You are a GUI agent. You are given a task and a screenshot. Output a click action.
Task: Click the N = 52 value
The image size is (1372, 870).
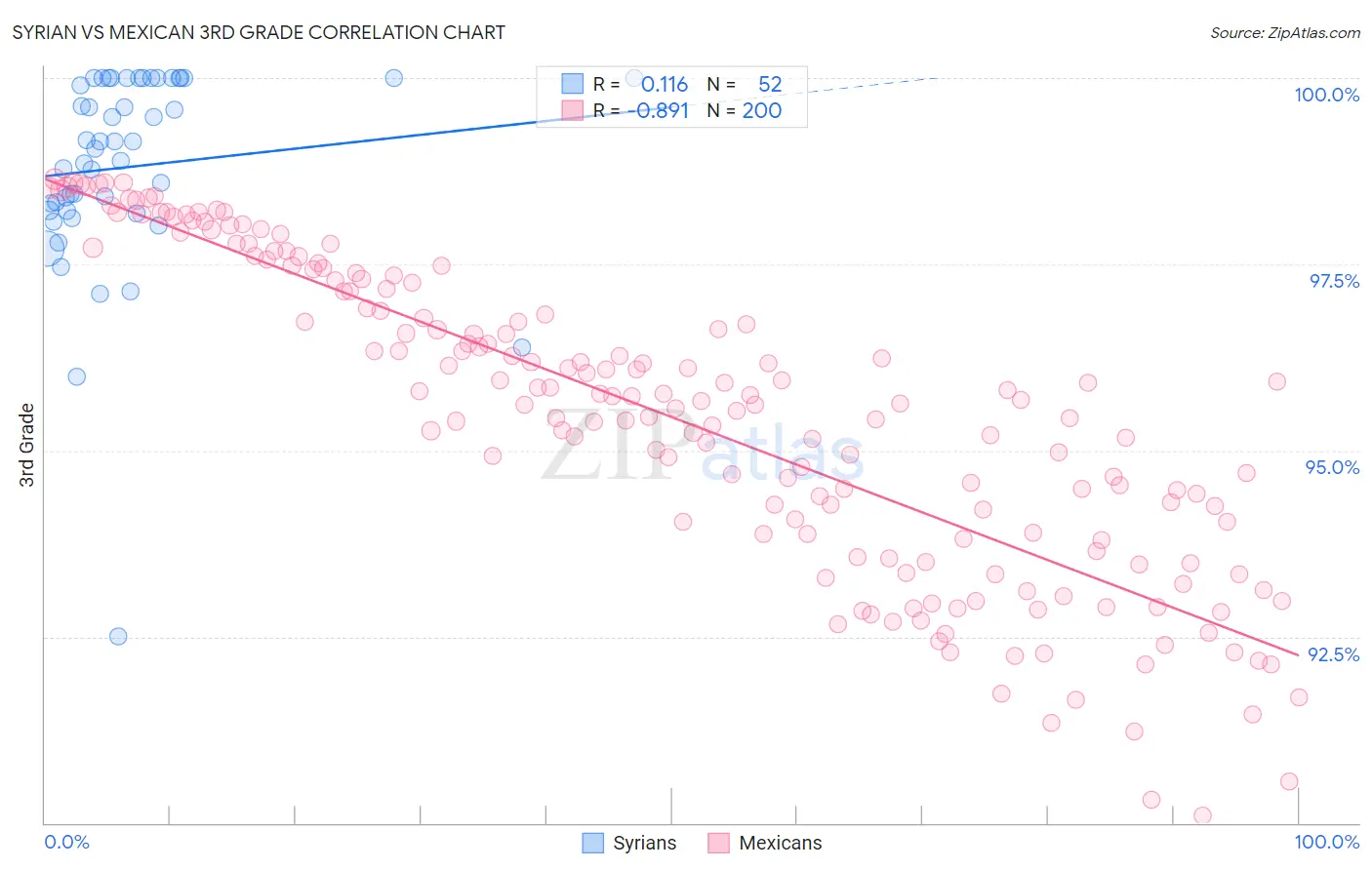coord(770,84)
